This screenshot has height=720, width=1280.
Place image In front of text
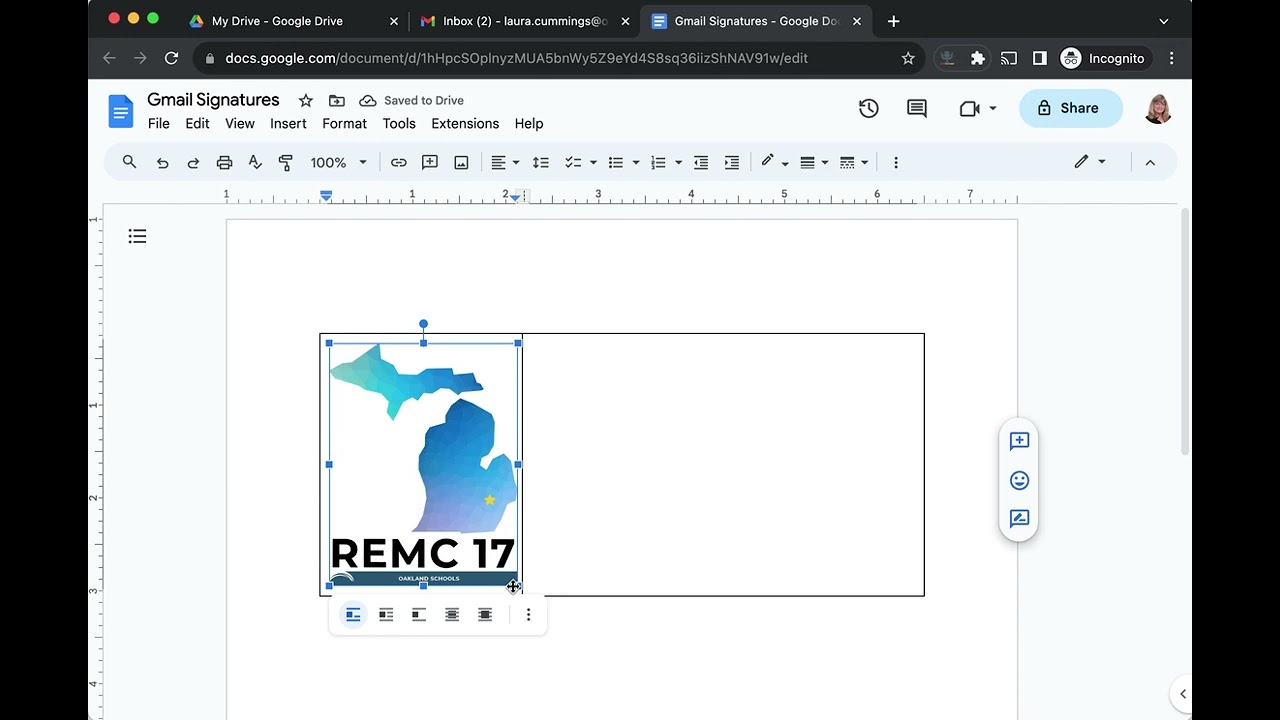pos(485,615)
